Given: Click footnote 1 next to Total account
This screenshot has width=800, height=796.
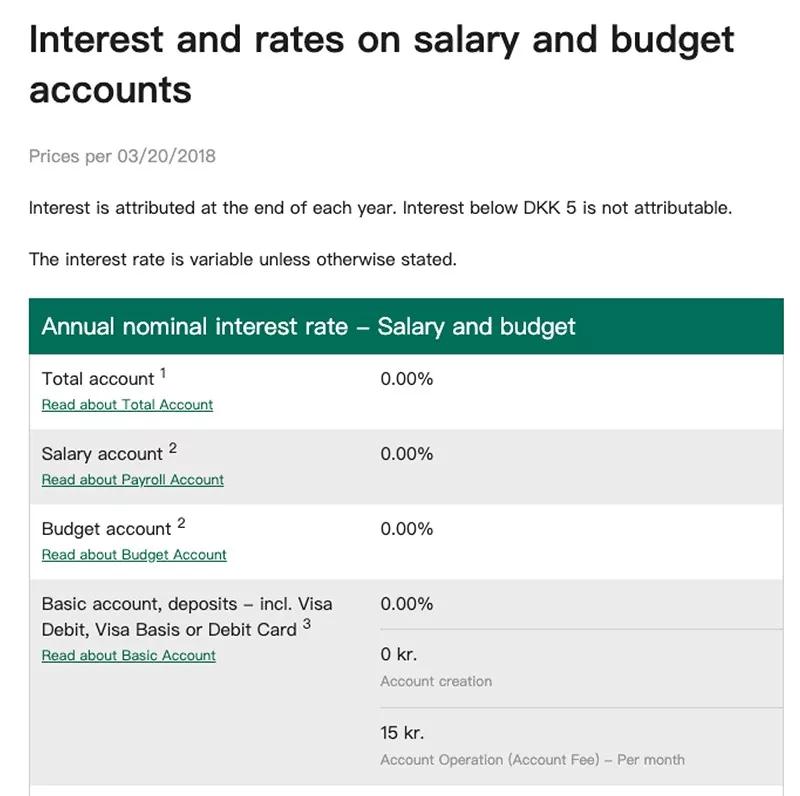Looking at the screenshot, I should (163, 374).
